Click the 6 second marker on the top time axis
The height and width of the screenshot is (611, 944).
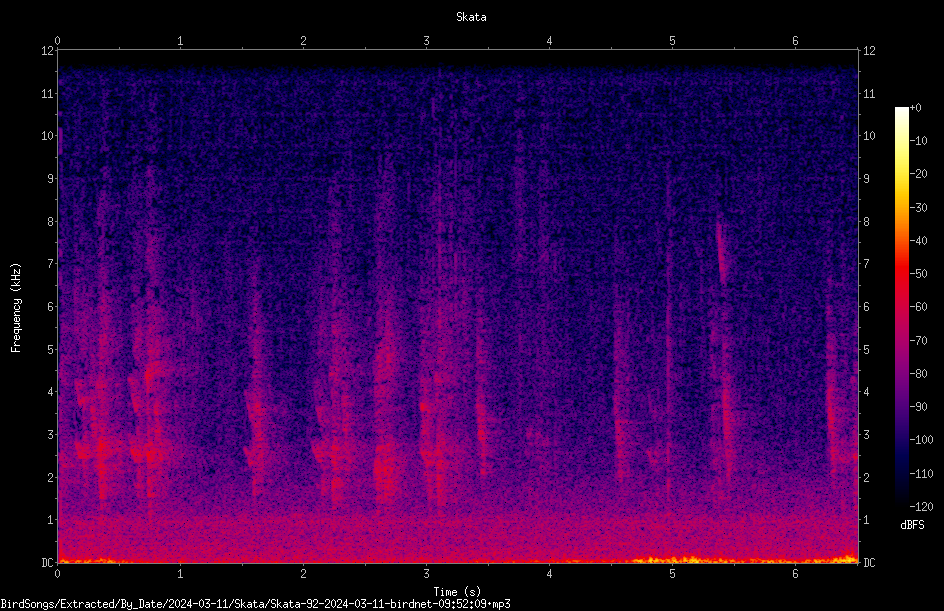click(x=795, y=41)
